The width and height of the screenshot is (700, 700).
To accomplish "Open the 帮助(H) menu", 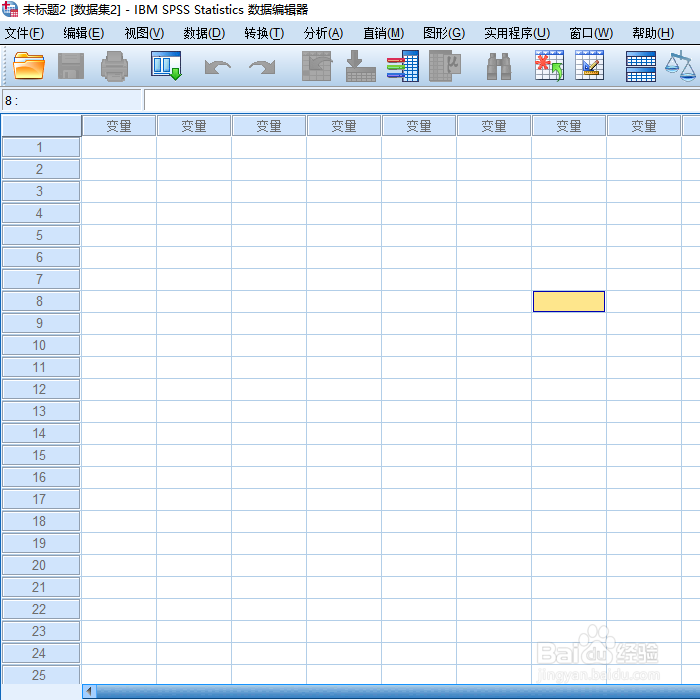I will (x=653, y=33).
